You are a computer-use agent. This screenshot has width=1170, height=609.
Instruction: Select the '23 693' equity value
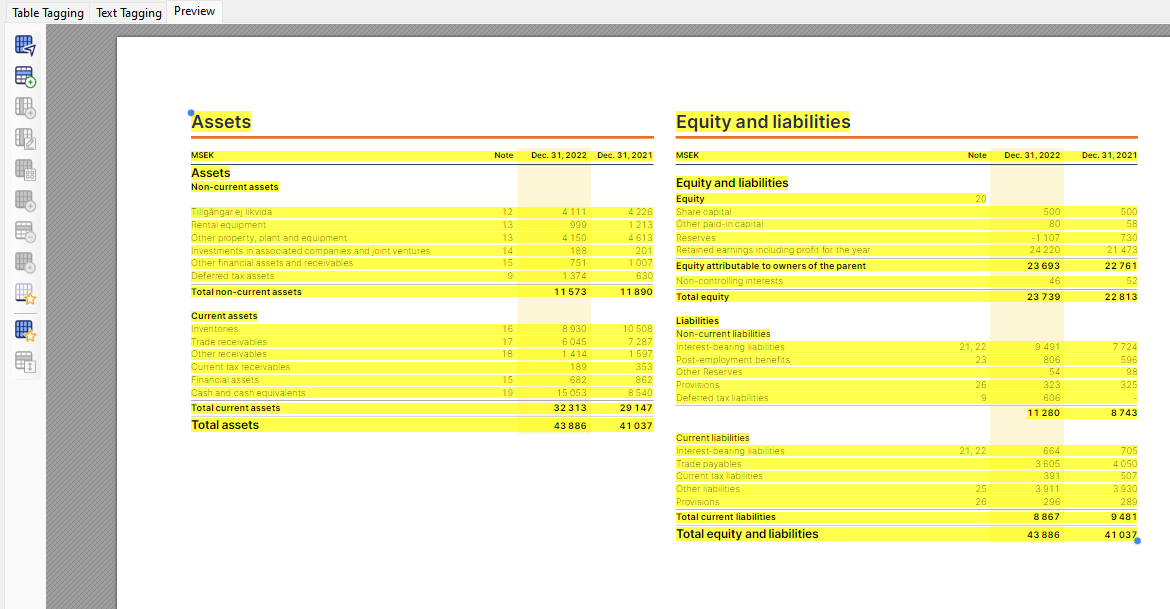coord(1043,266)
